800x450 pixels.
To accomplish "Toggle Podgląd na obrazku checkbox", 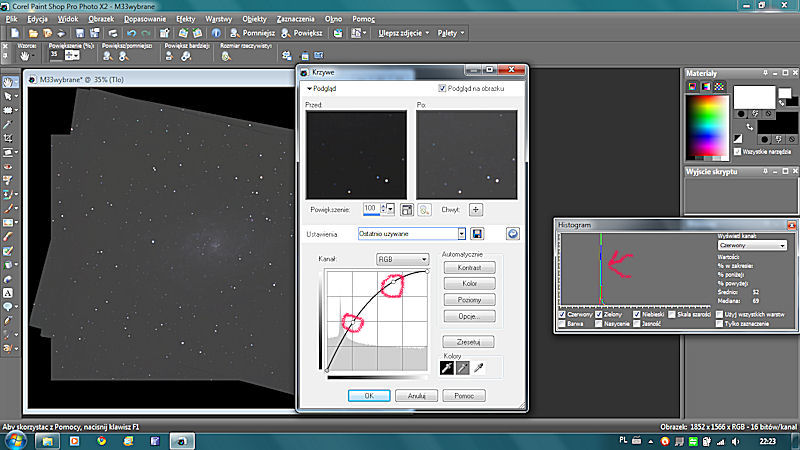I will point(442,89).
